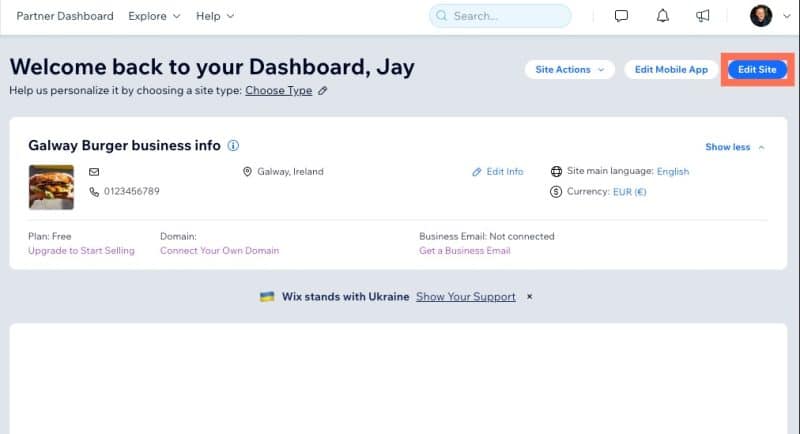Viewport: 800px width, 434px height.
Task: Open the notifications bell
Action: (x=662, y=16)
